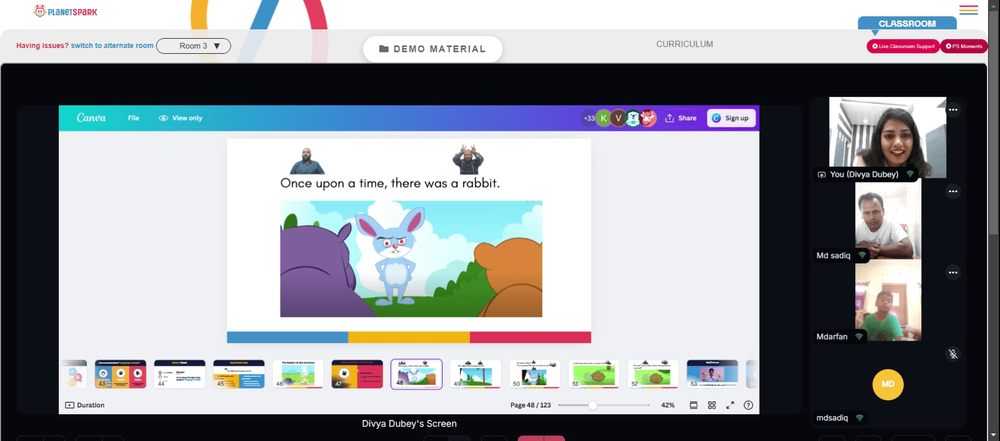The height and width of the screenshot is (441, 1000).
Task: Click the yellow MD avatar circle
Action: [x=888, y=384]
